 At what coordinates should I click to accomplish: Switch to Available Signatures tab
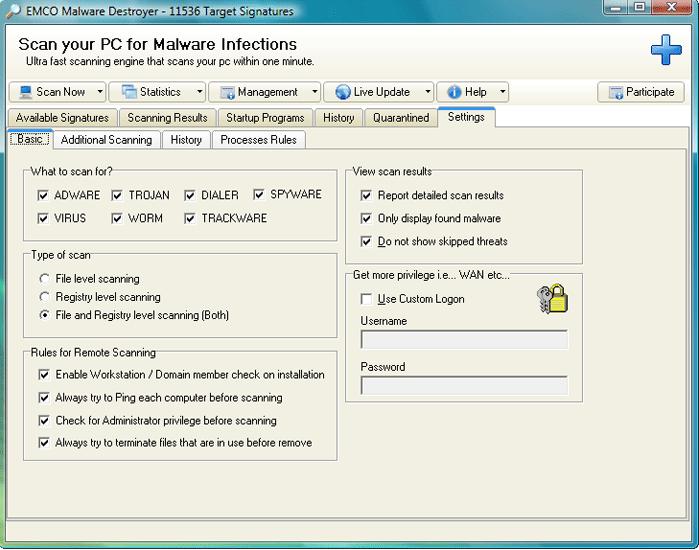click(62, 118)
